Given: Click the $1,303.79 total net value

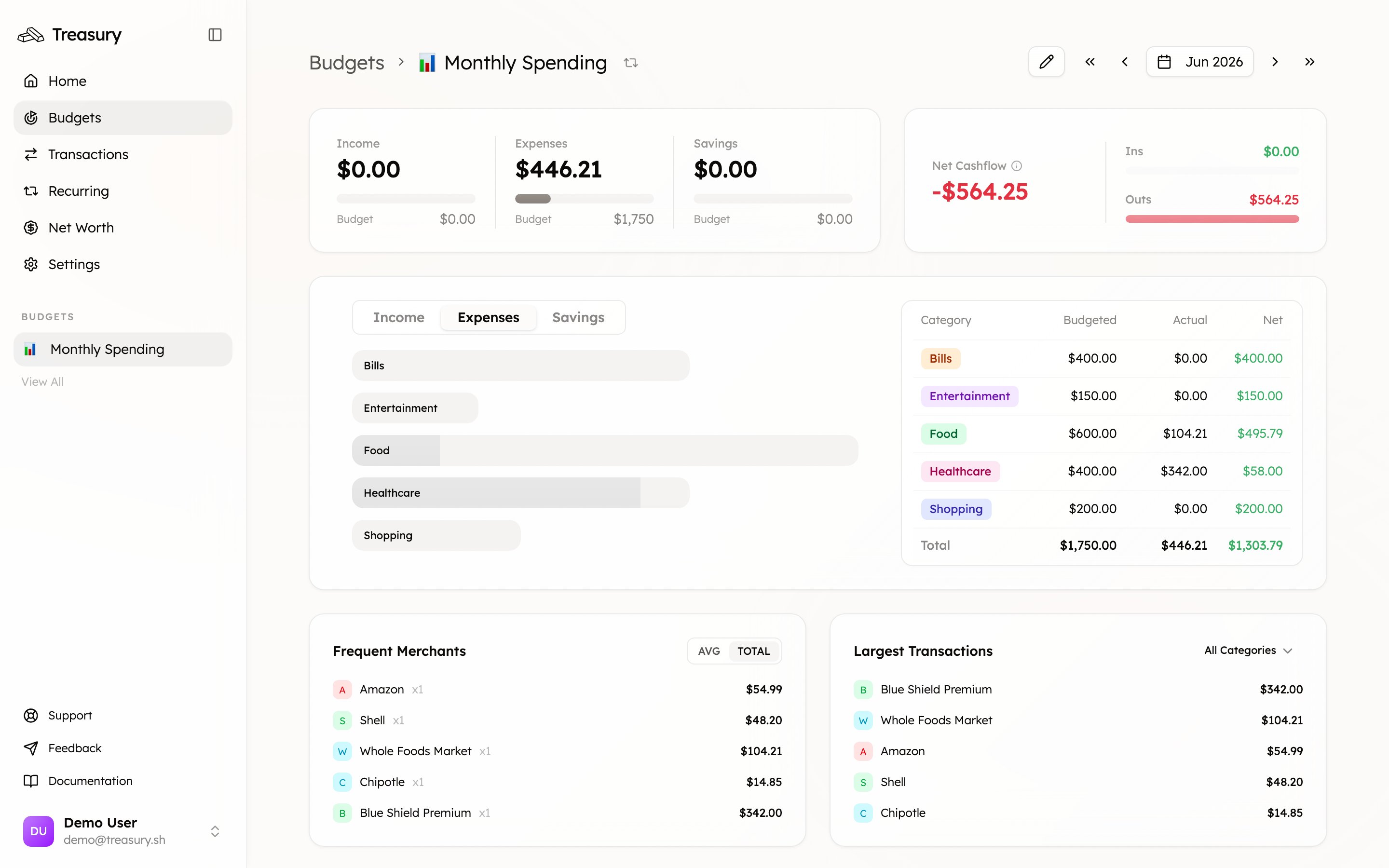Looking at the screenshot, I should point(1255,545).
